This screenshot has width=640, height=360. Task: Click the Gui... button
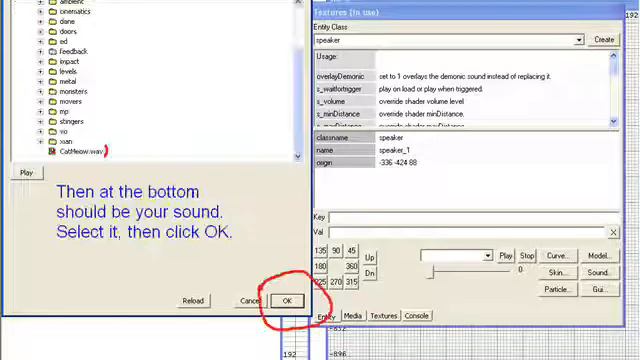pyautogui.click(x=599, y=289)
